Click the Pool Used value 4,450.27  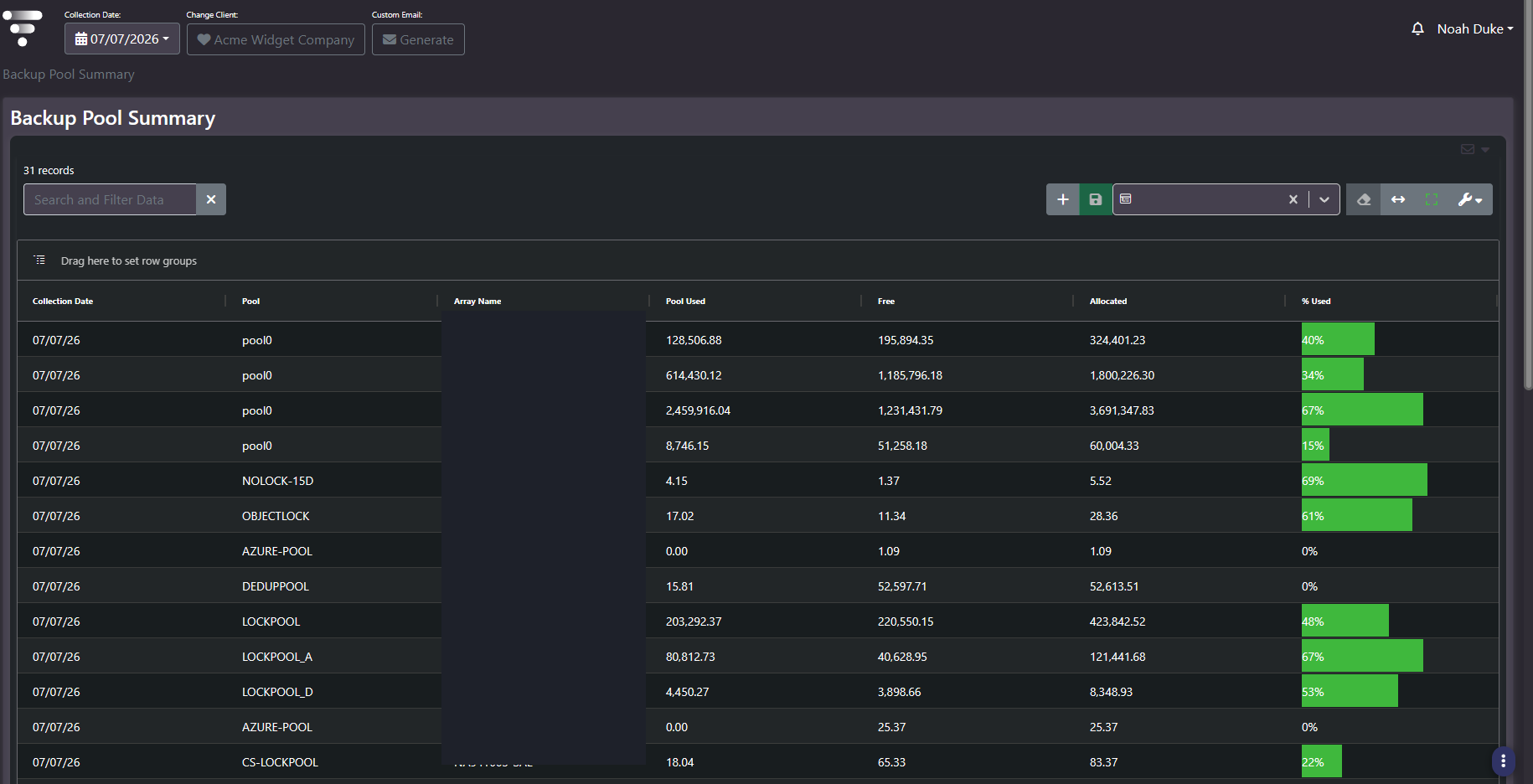(687, 692)
